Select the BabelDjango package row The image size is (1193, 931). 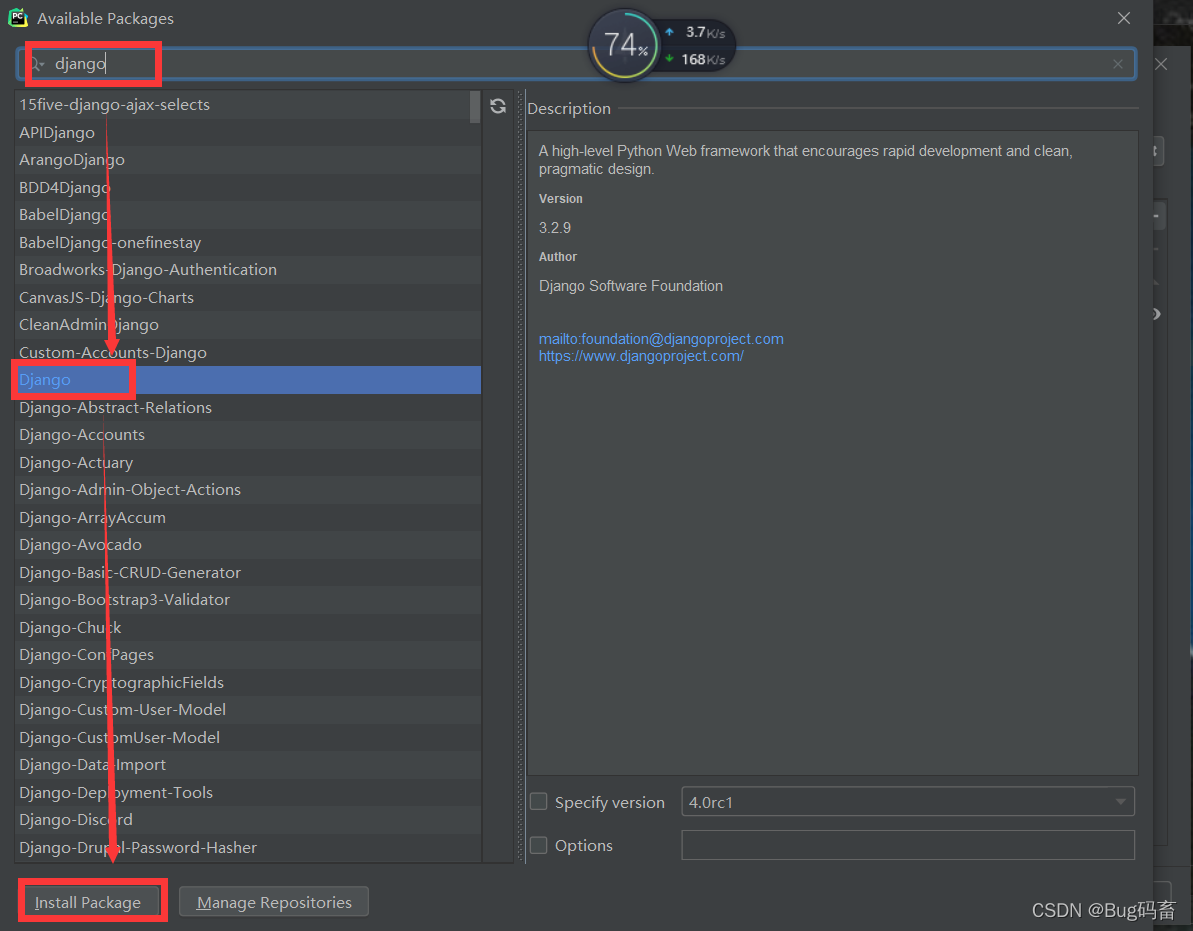click(x=247, y=215)
